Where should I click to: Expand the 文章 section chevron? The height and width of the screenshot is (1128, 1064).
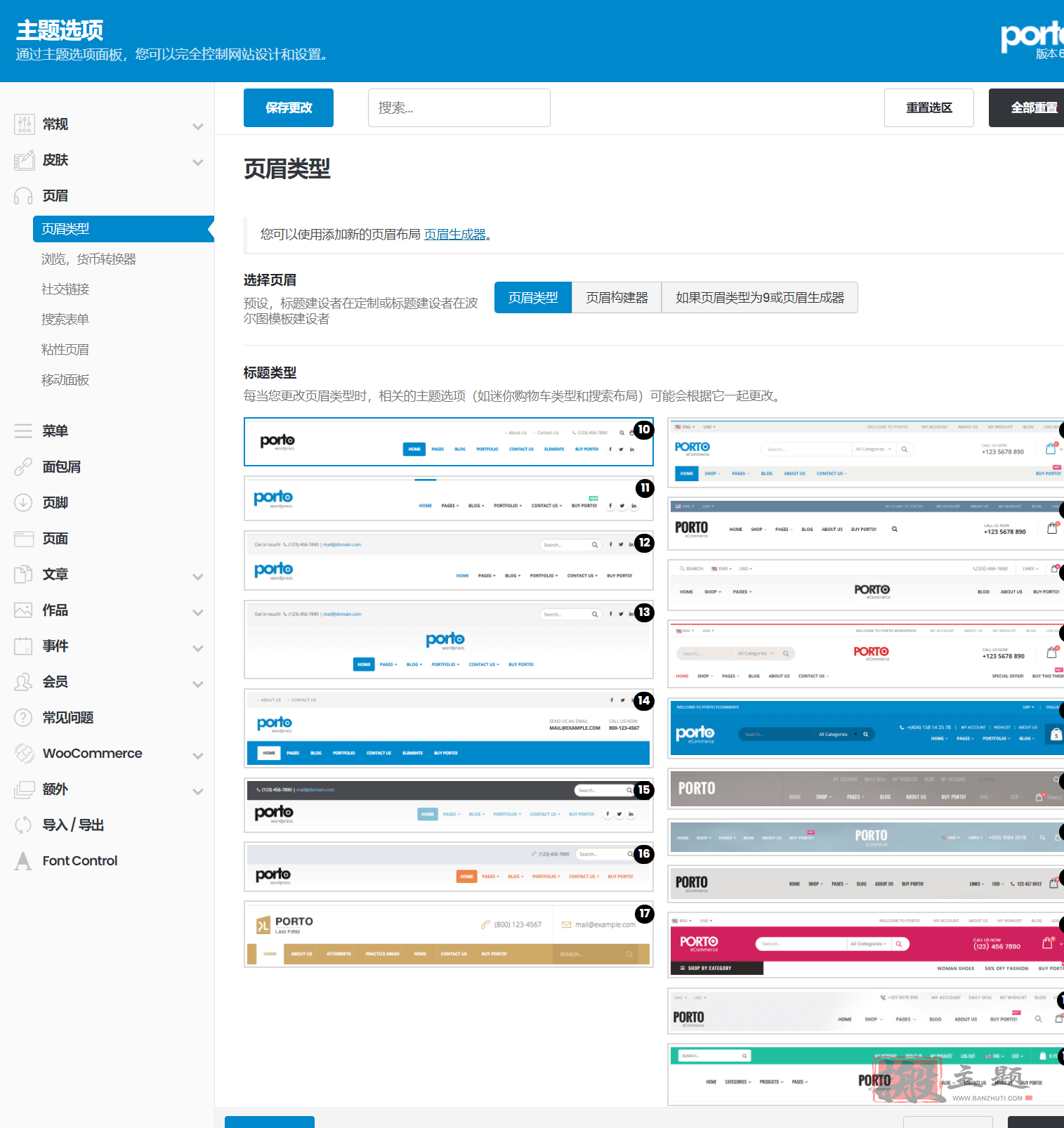point(198,577)
